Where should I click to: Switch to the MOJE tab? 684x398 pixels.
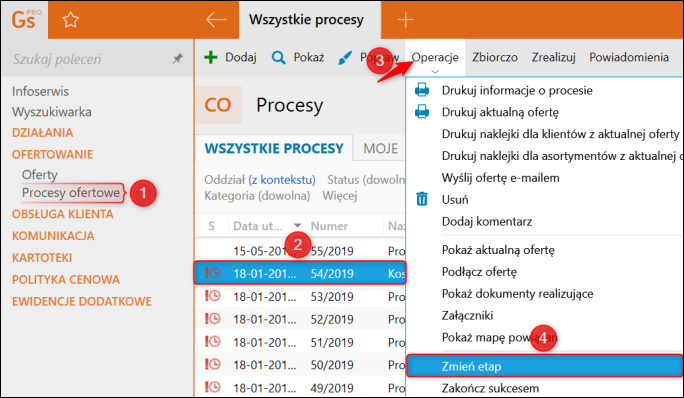coord(380,148)
